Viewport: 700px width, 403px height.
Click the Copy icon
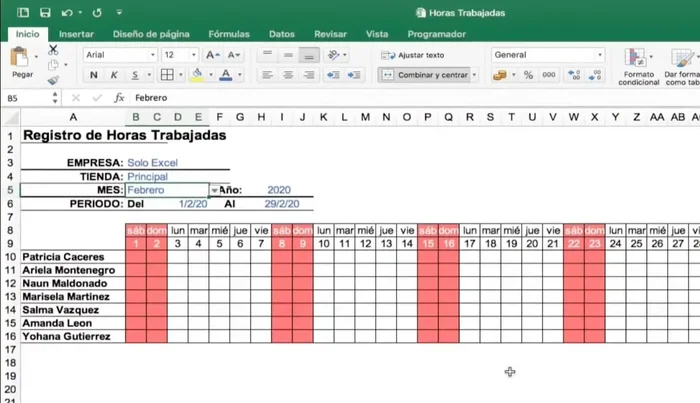pyautogui.click(x=53, y=65)
